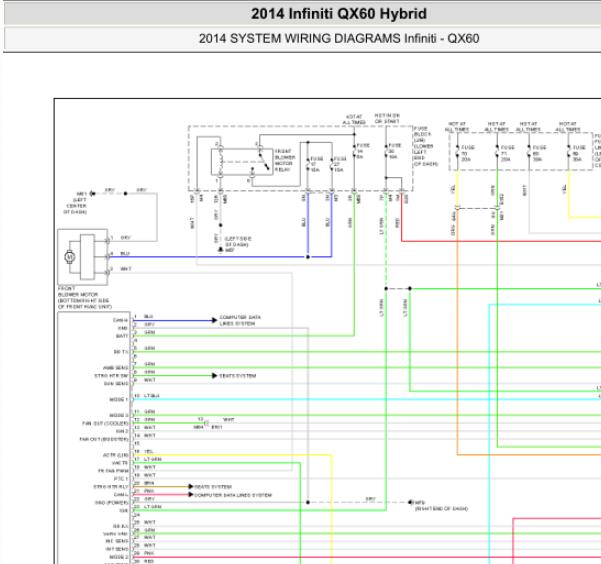Click the "HOT IN ON OR START" label

click(x=387, y=118)
